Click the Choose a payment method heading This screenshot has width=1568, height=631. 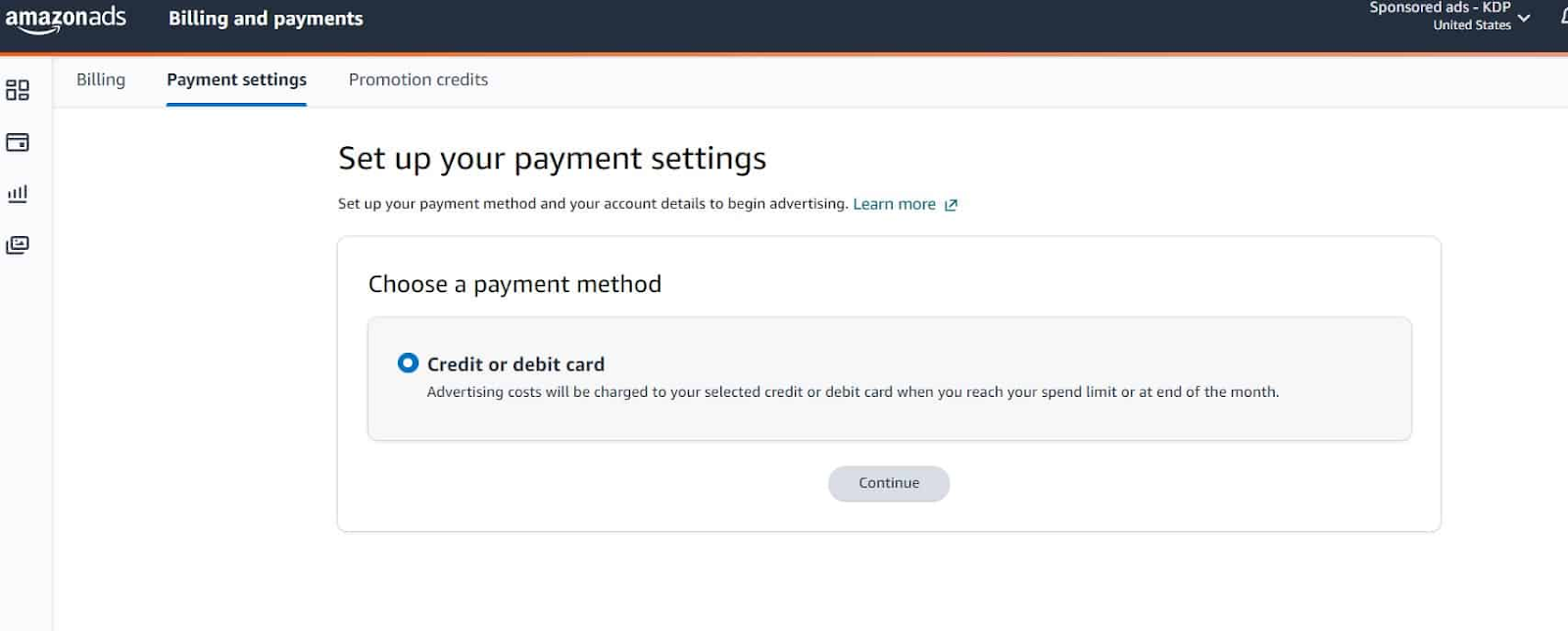click(x=514, y=284)
